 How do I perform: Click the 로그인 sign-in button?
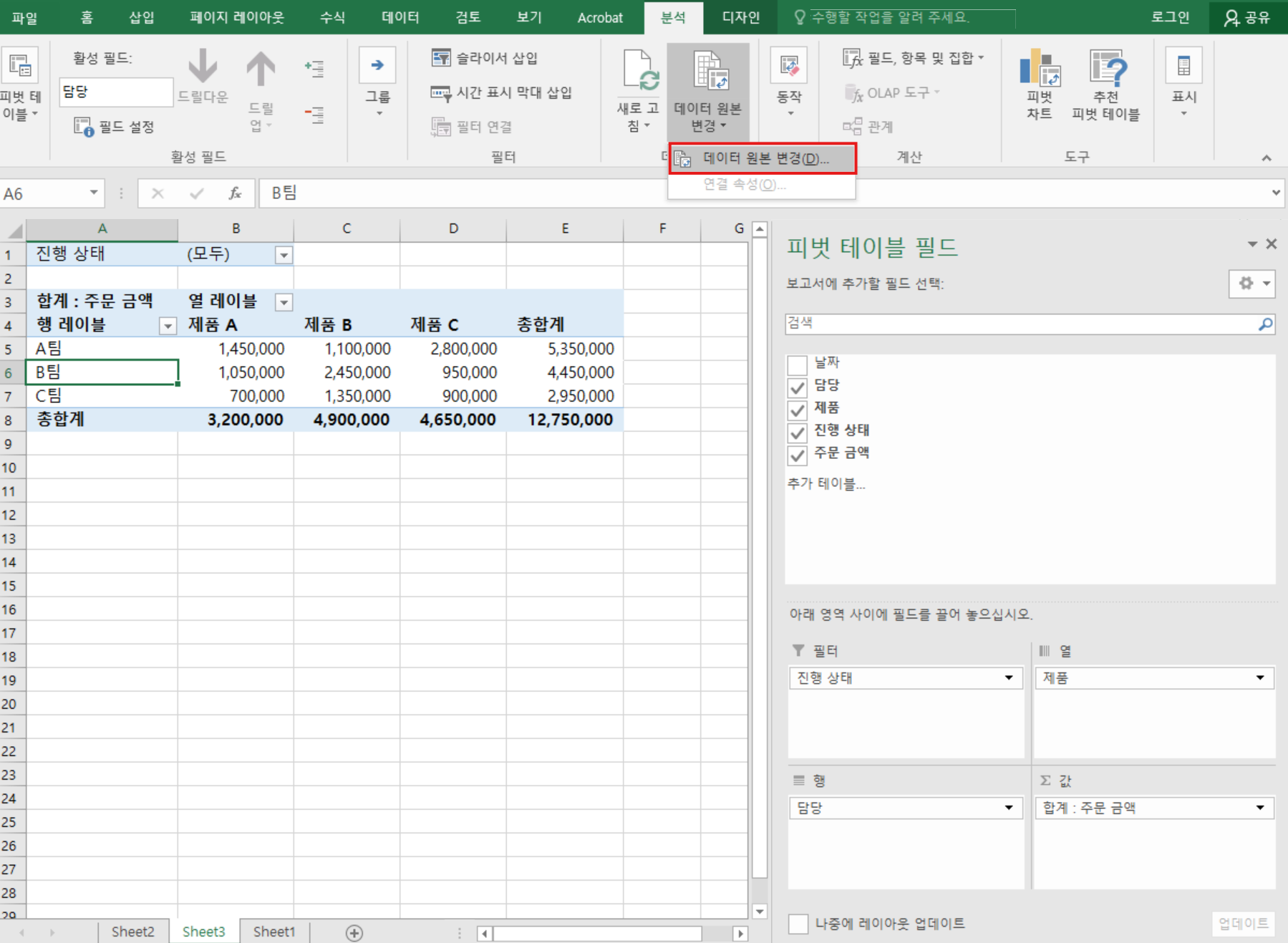[x=1170, y=17]
